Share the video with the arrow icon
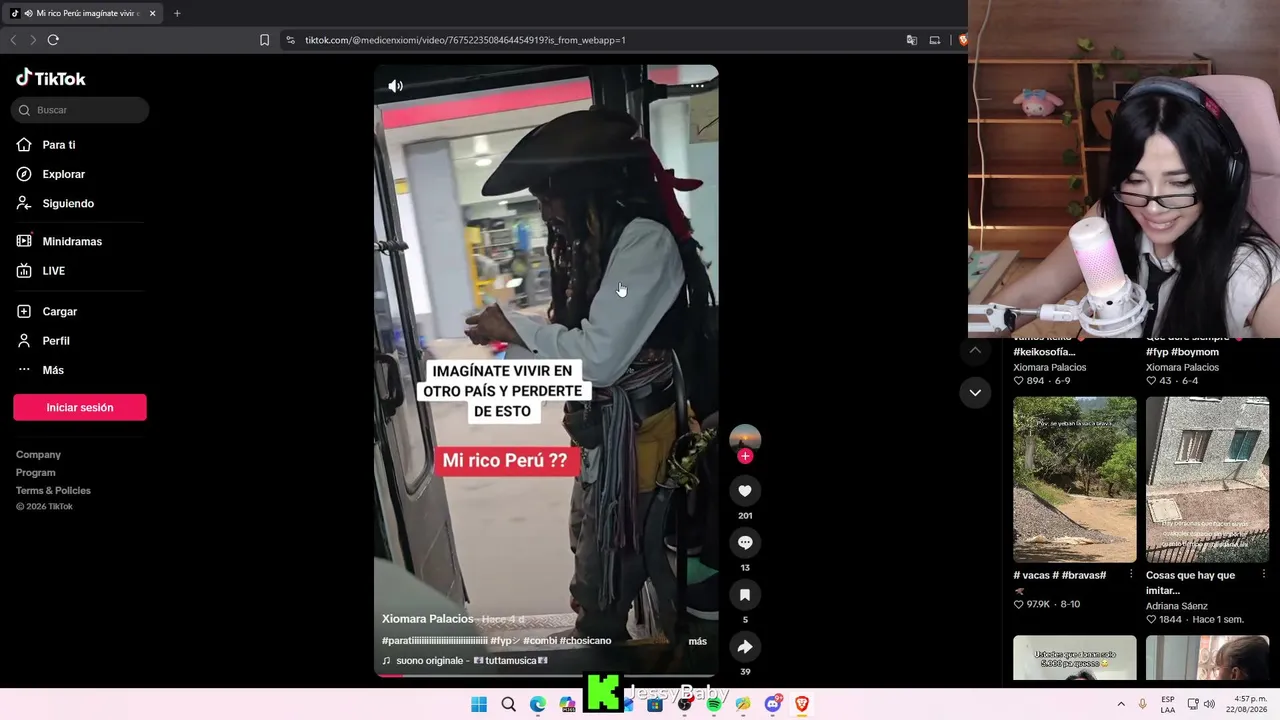 745,647
